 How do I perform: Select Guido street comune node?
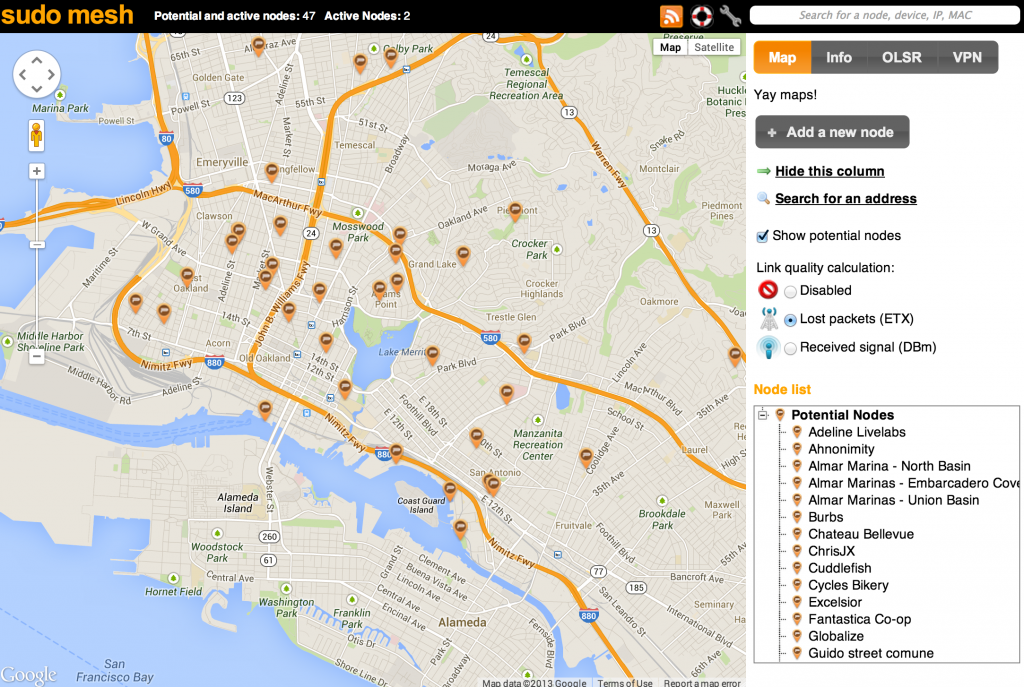[x=871, y=653]
